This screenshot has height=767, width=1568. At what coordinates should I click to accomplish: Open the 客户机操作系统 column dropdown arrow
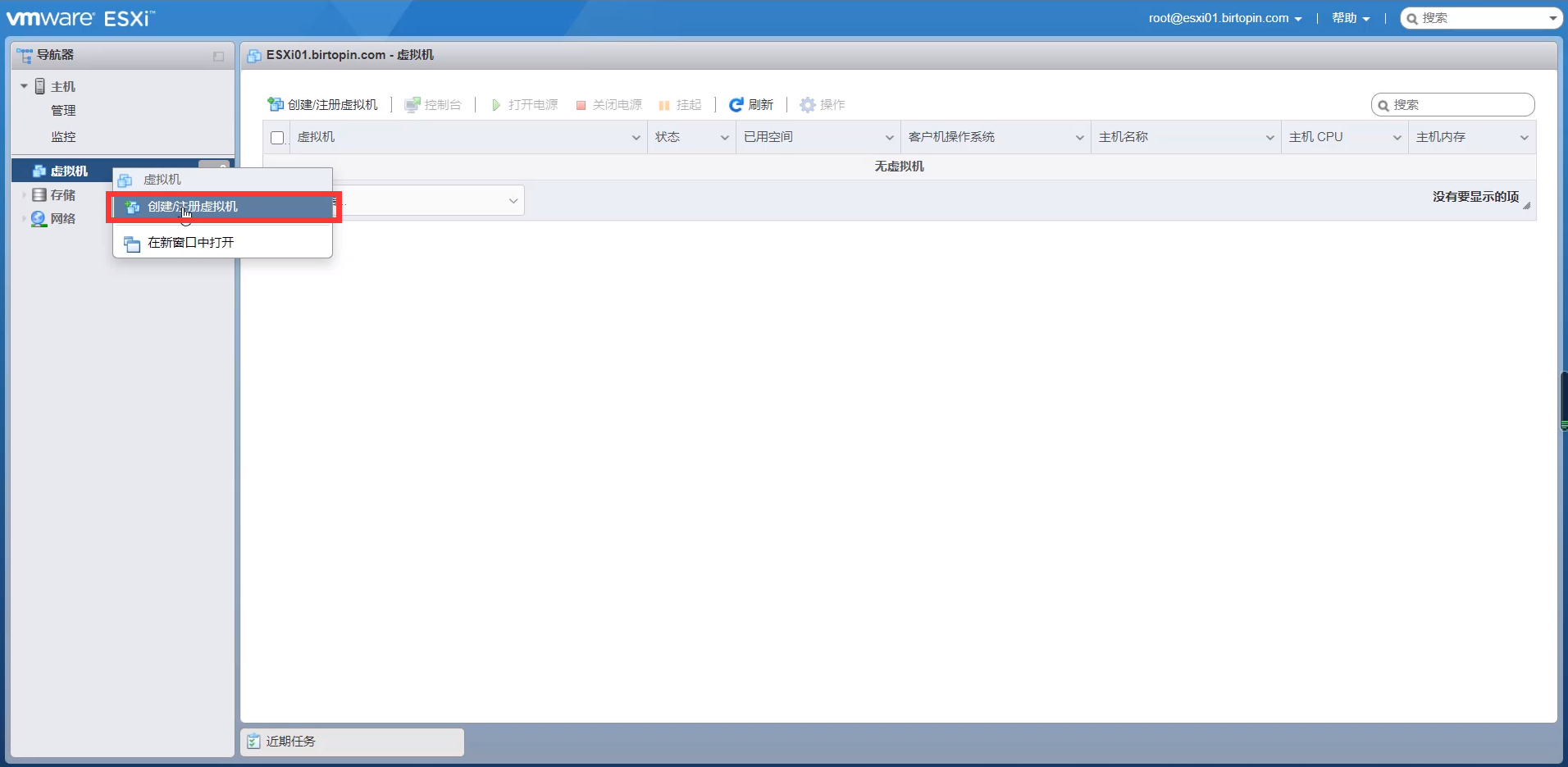pos(1079,138)
